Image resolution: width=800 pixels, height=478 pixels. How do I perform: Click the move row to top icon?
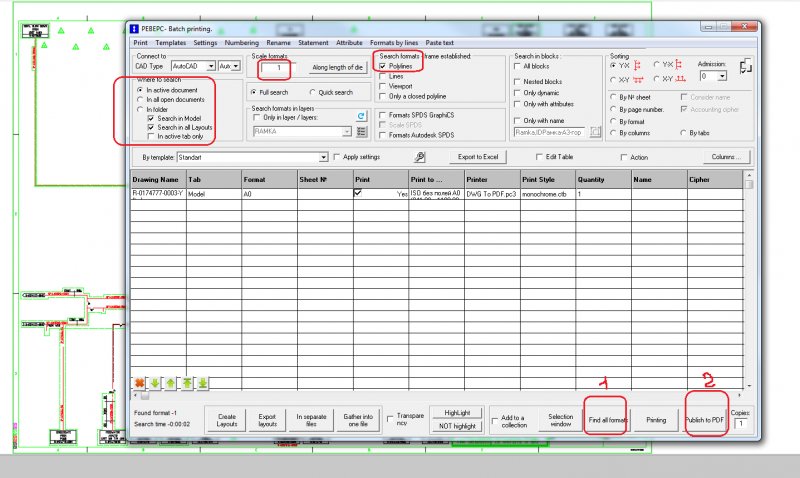pyautogui.click(x=187, y=383)
